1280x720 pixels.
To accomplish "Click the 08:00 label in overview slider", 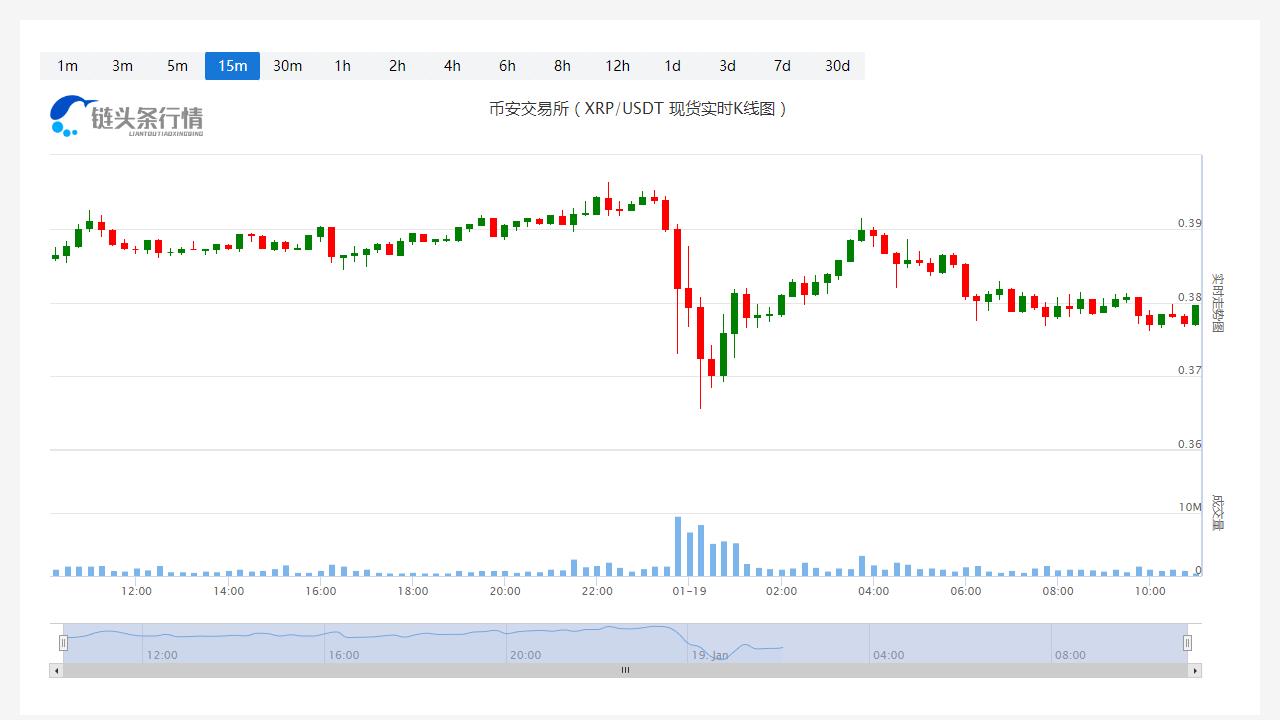I will pyautogui.click(x=1070, y=655).
